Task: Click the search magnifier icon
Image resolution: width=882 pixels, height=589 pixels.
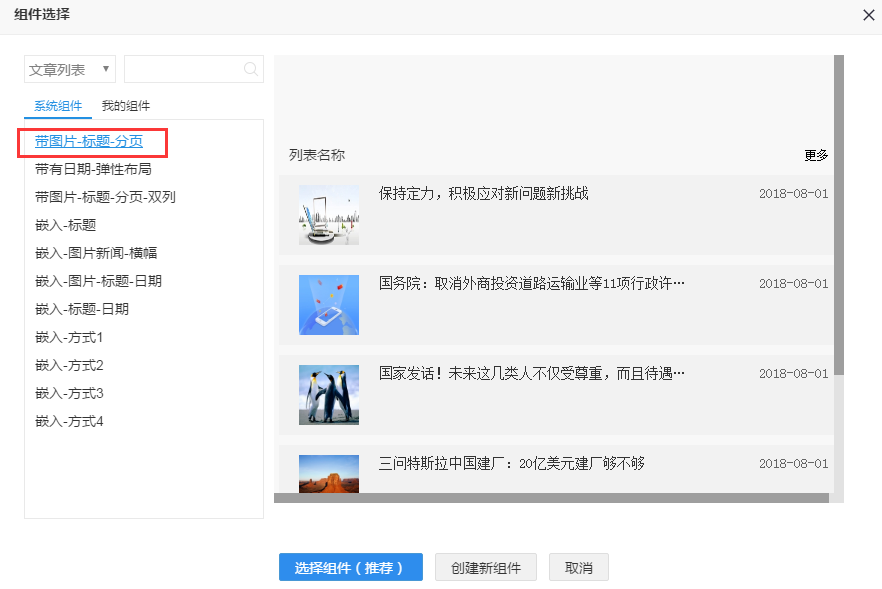Action: (x=251, y=69)
